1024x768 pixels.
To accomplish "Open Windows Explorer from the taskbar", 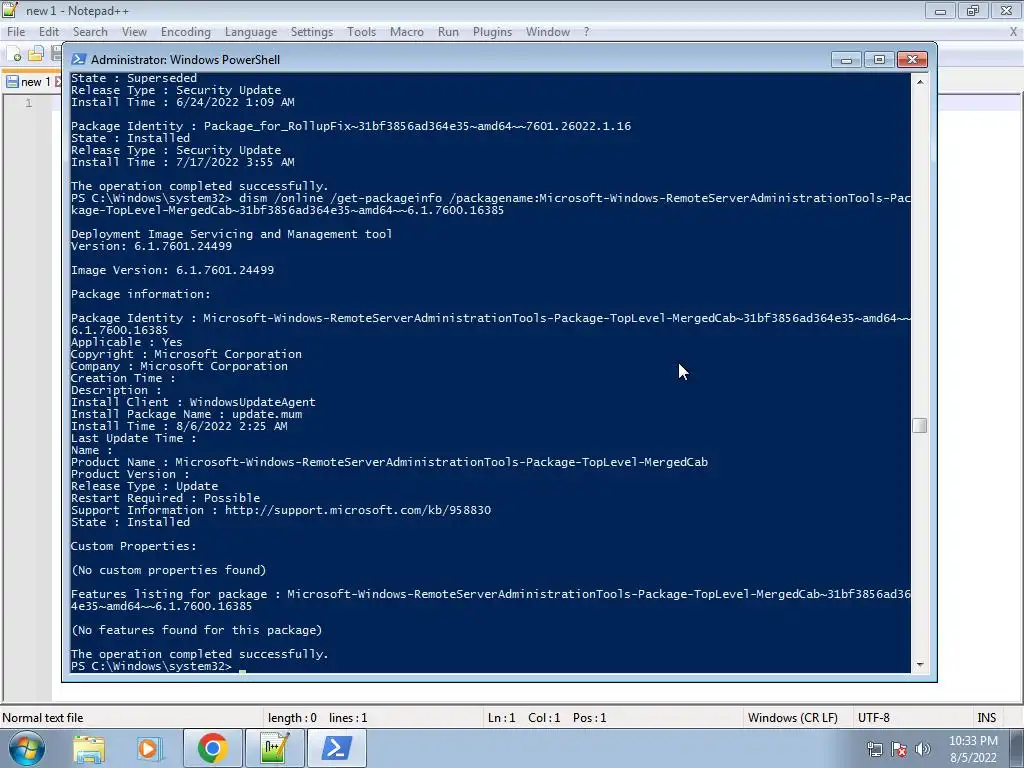I will [x=89, y=748].
